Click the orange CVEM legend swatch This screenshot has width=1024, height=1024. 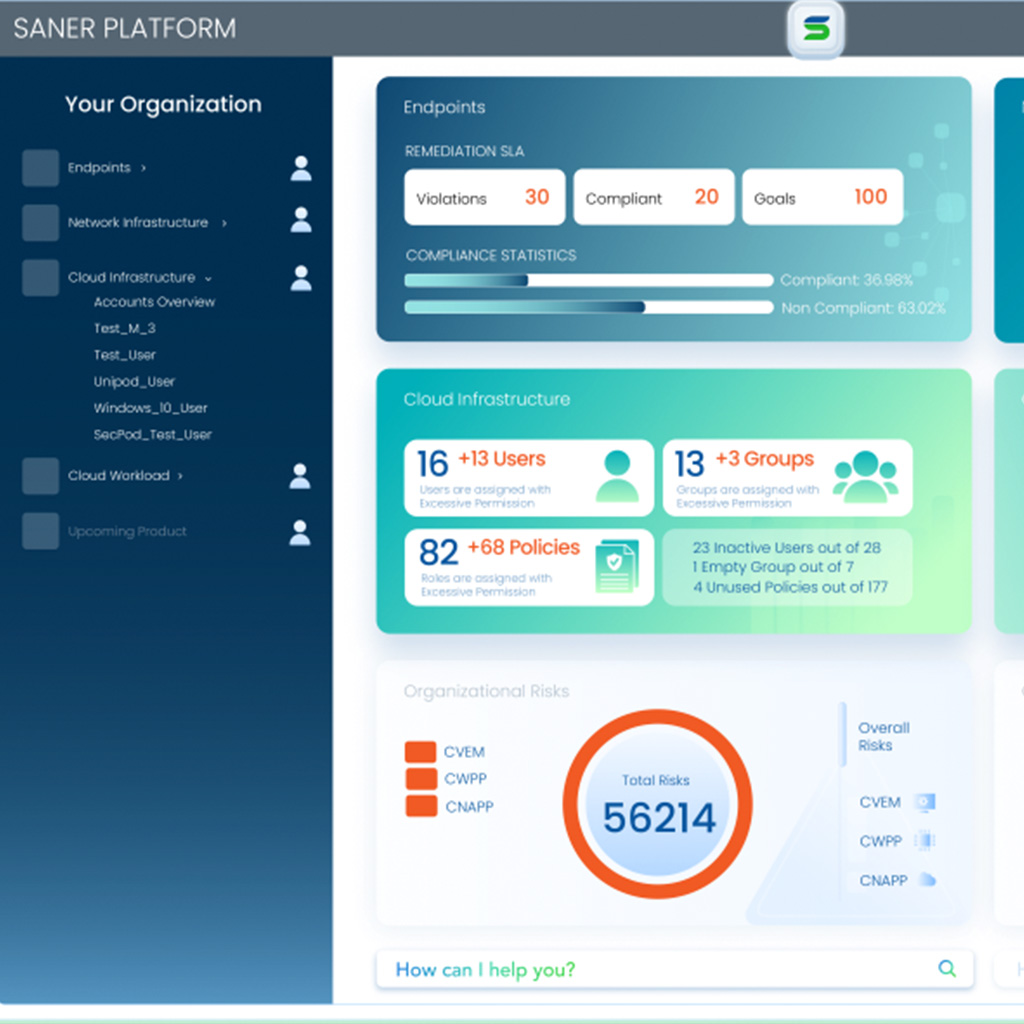click(x=421, y=752)
